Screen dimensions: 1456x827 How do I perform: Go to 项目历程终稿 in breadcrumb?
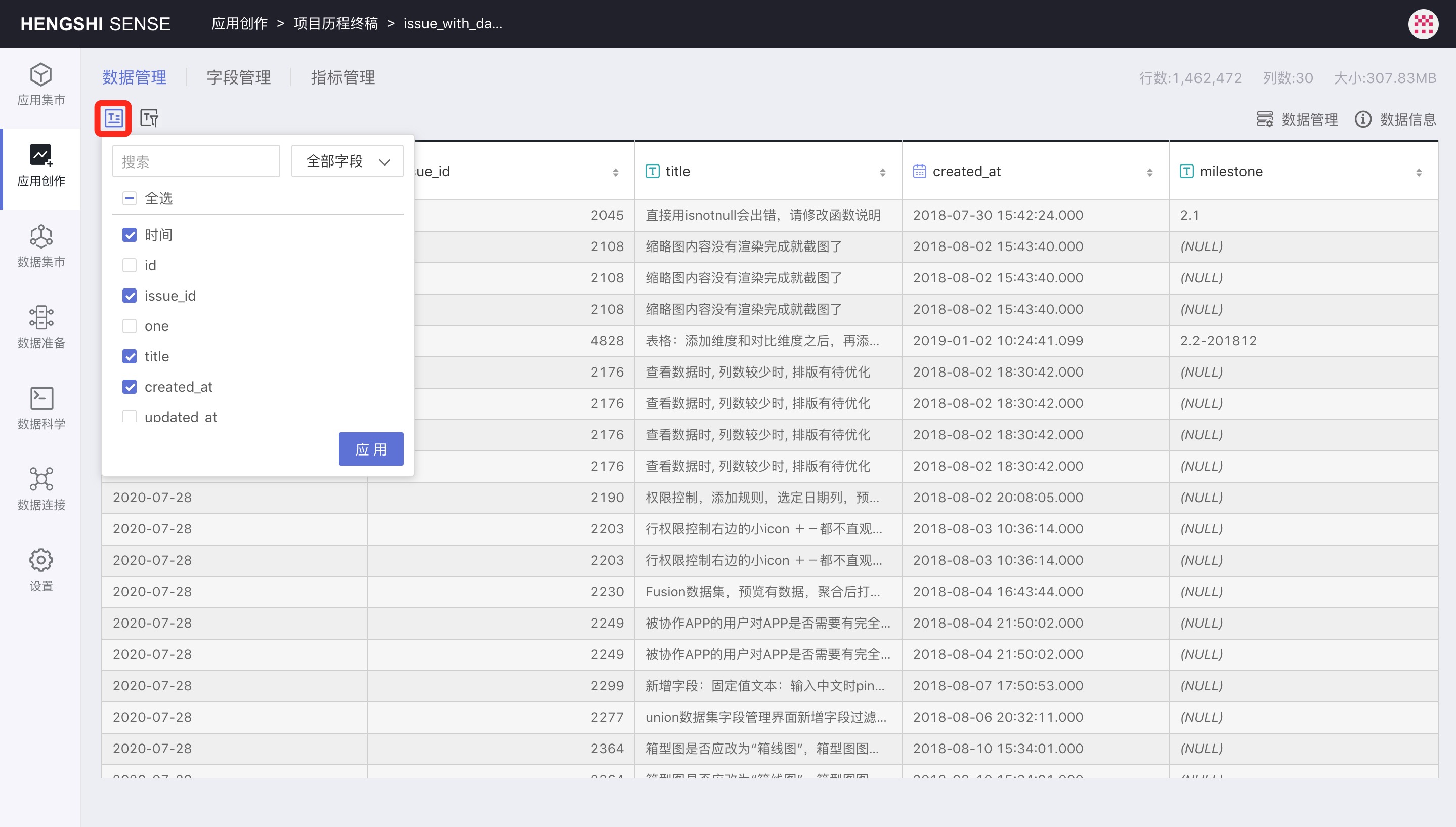(x=335, y=23)
